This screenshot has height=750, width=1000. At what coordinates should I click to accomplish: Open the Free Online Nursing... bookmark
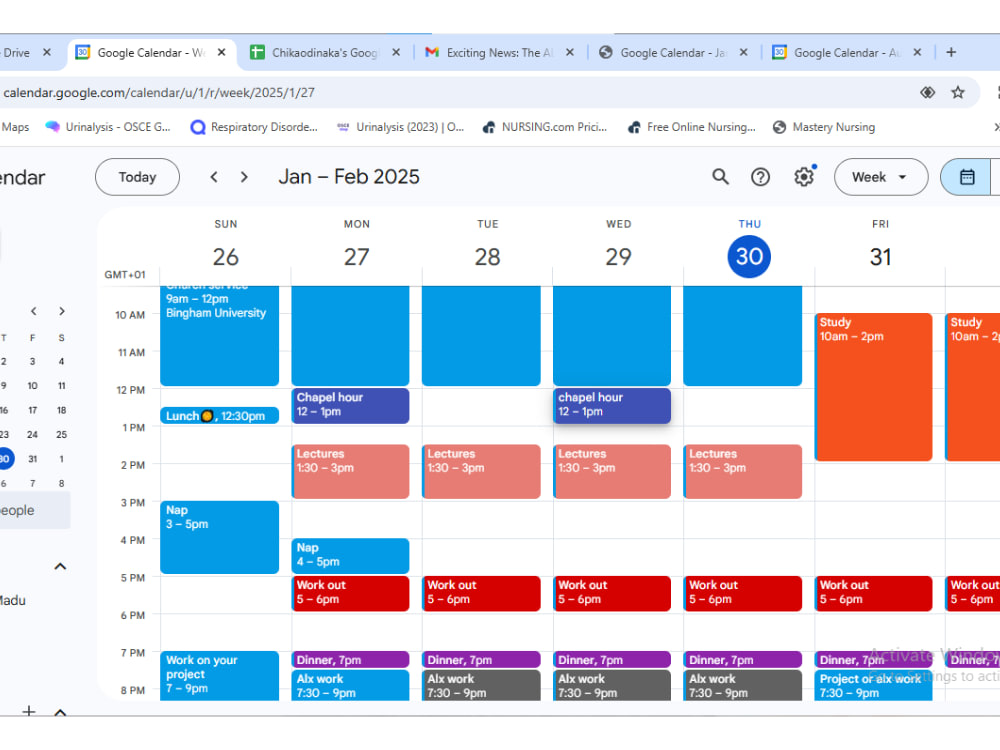692,127
